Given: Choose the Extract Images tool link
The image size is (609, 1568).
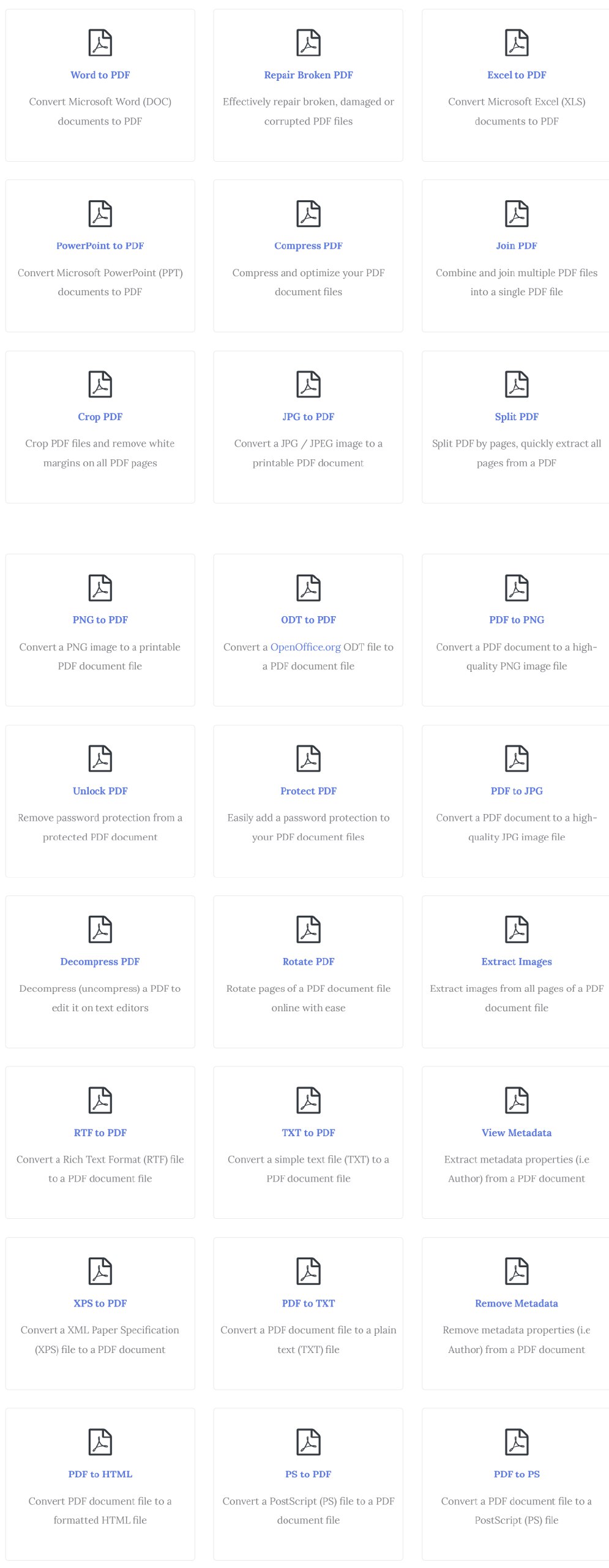Looking at the screenshot, I should [517, 962].
